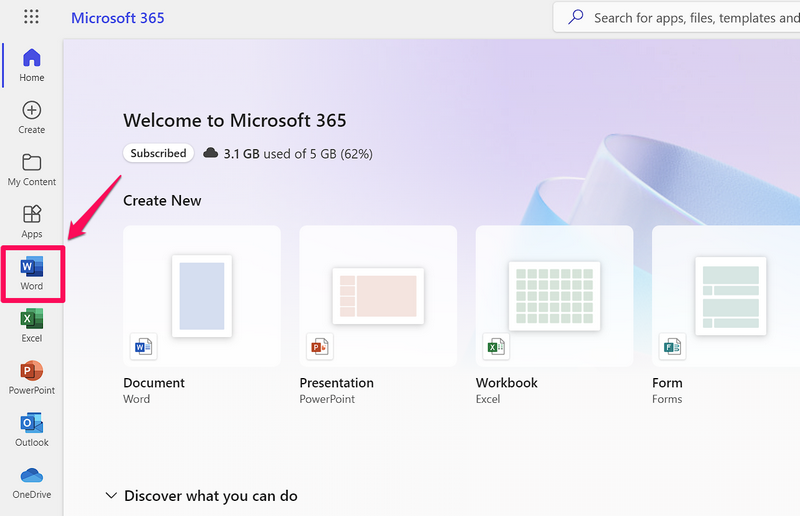Image resolution: width=800 pixels, height=516 pixels.
Task: Open My Content folder icon
Action: click(32, 169)
